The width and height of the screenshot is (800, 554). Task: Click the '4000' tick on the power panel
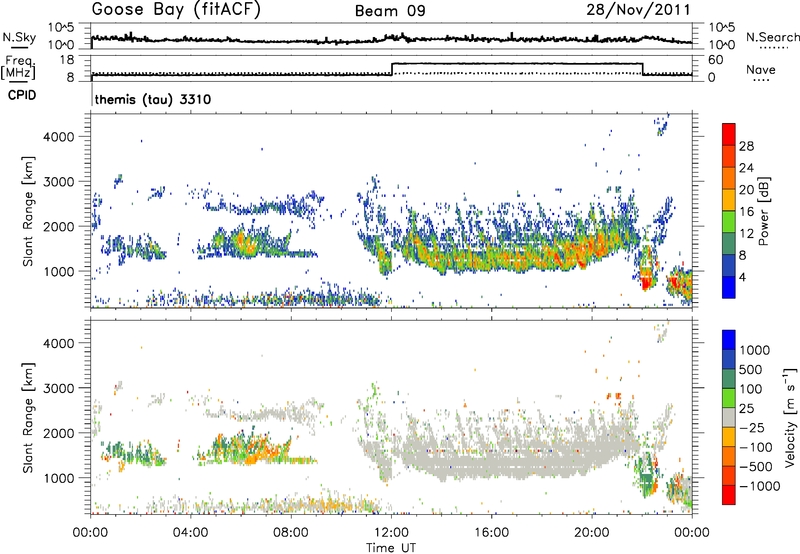click(59, 137)
